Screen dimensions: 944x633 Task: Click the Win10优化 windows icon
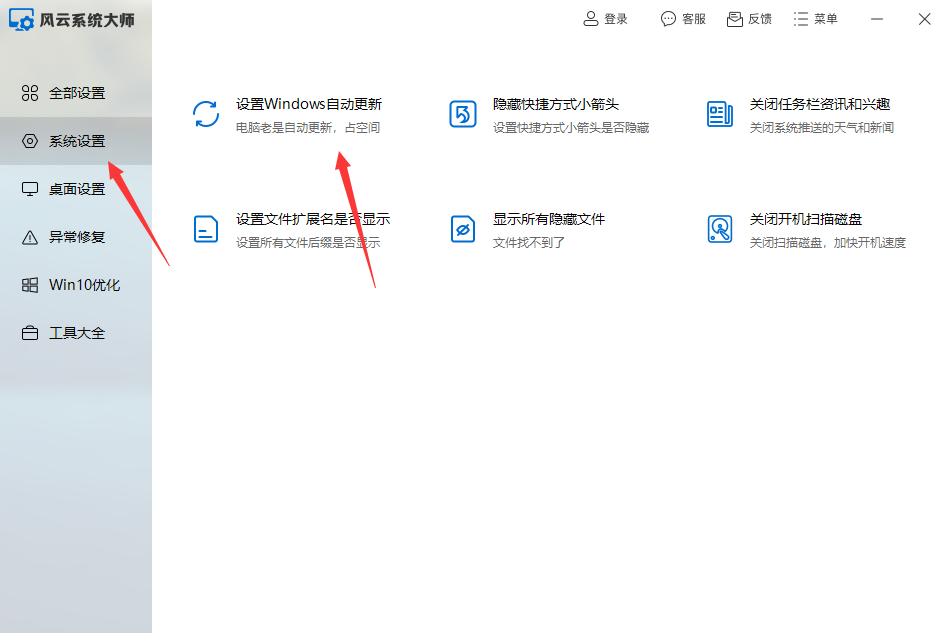tap(30, 285)
